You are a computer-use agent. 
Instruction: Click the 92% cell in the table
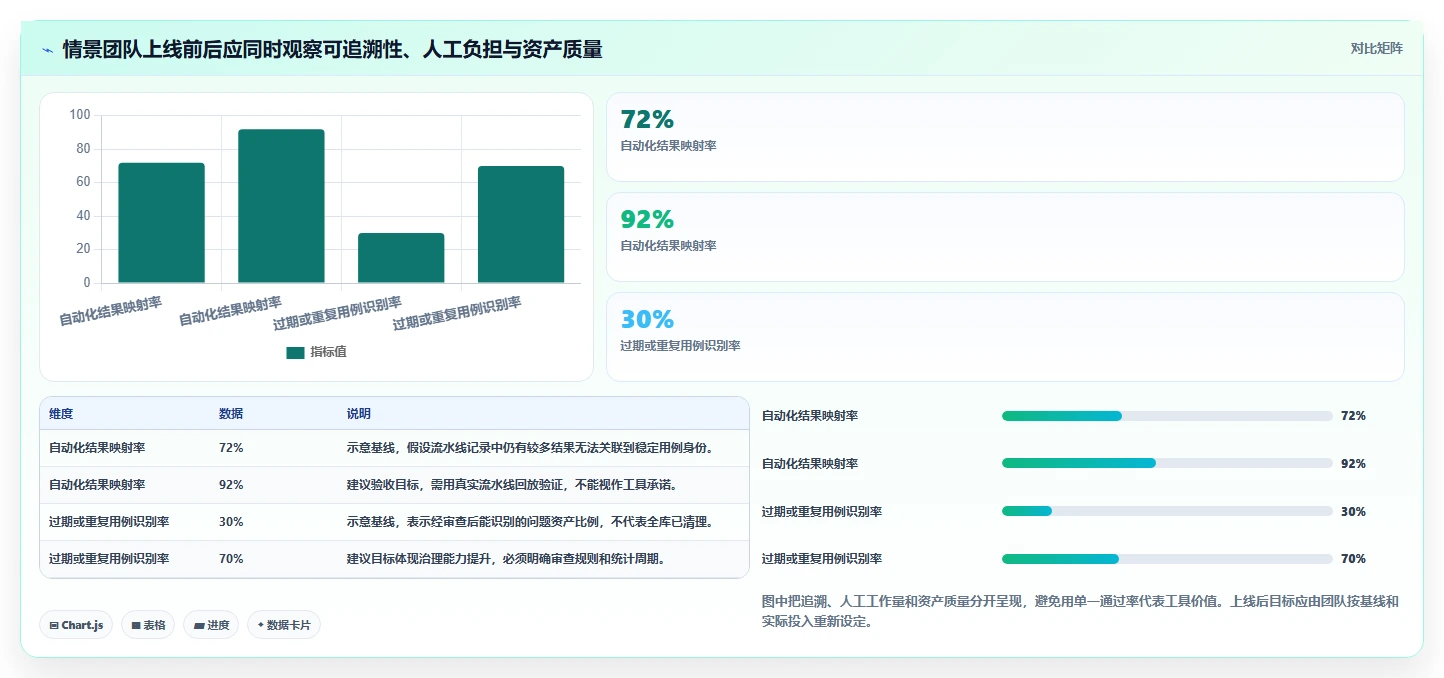pyautogui.click(x=231, y=485)
